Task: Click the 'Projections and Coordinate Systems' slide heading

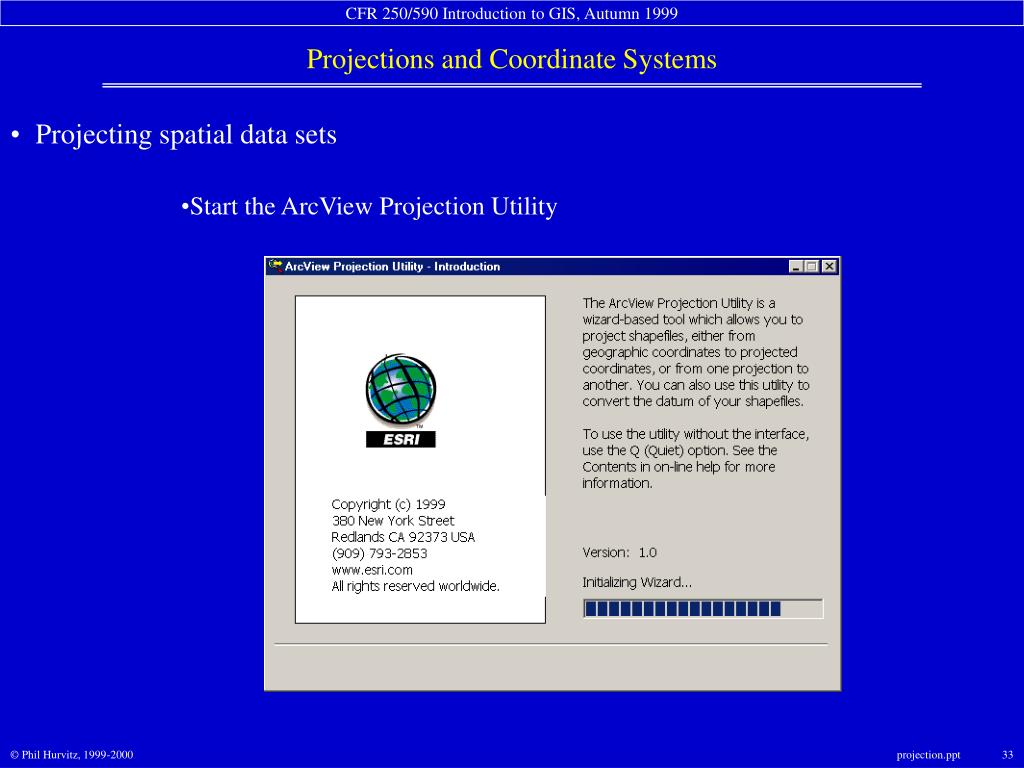Action: click(511, 59)
